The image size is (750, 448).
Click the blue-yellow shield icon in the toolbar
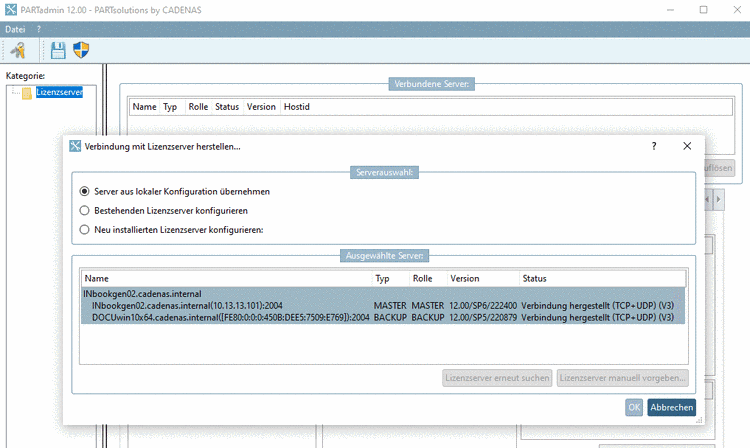(81, 50)
